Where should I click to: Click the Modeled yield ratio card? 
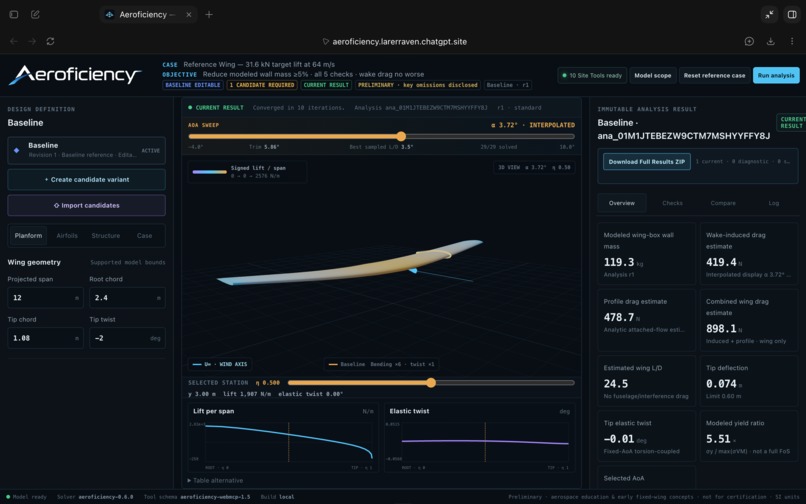[x=749, y=436]
